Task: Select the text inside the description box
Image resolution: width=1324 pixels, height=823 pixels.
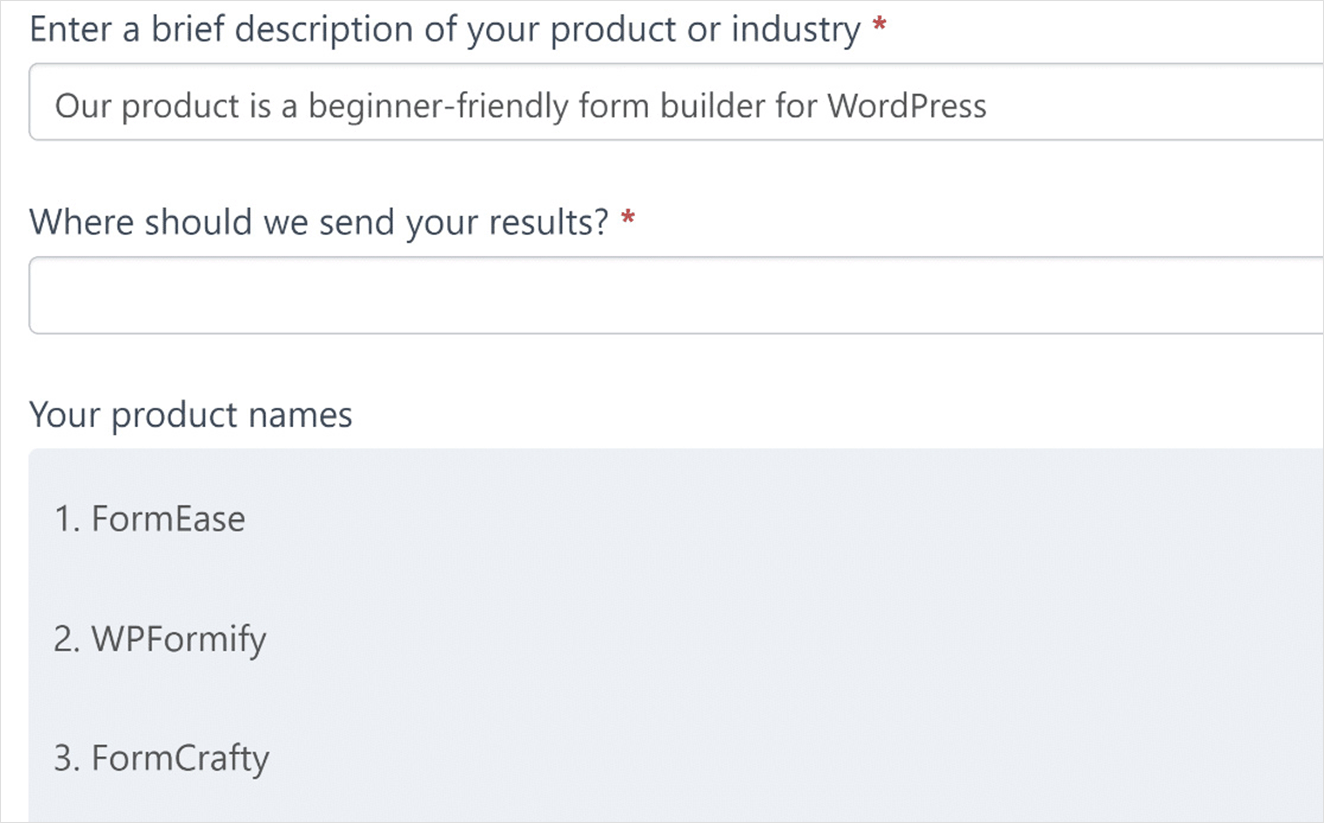Action: coord(520,105)
